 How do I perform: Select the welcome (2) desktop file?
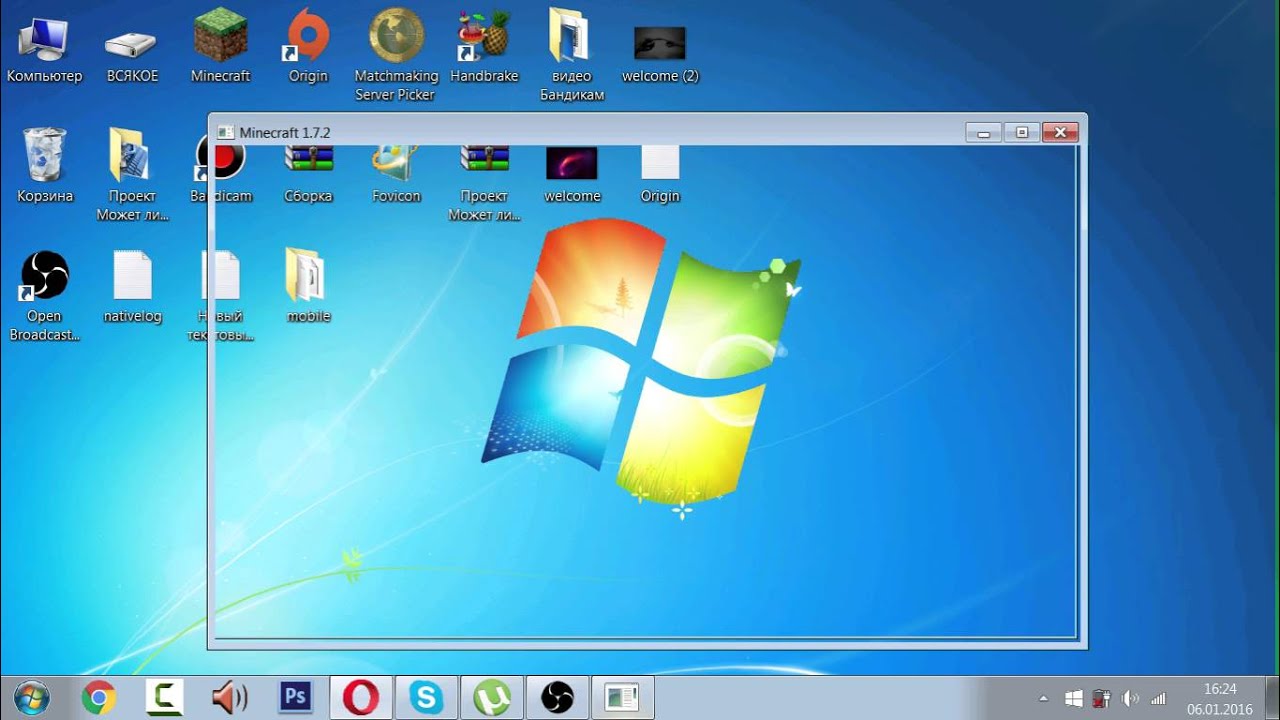(660, 55)
